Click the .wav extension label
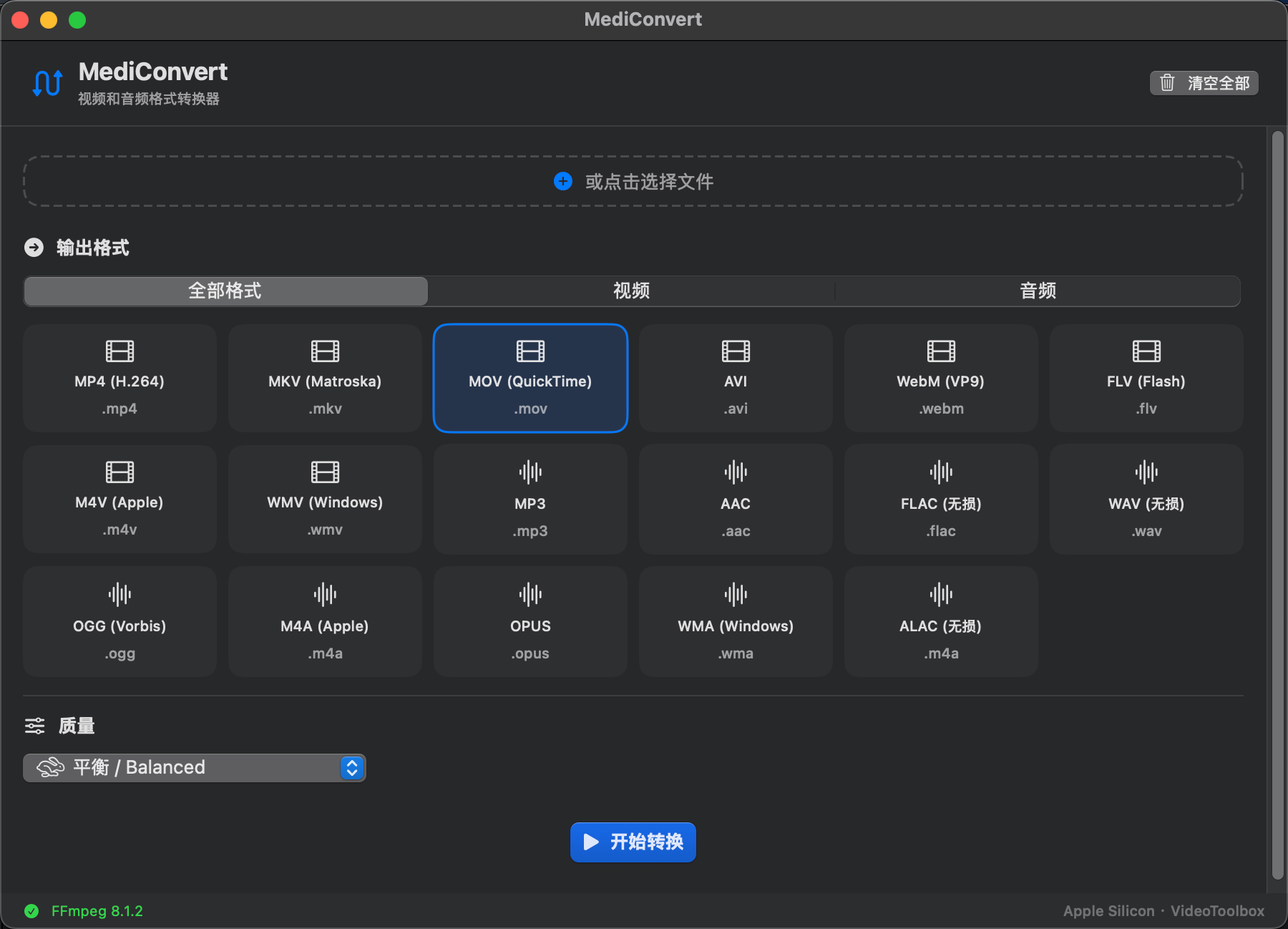The height and width of the screenshot is (929, 1288). click(1146, 531)
